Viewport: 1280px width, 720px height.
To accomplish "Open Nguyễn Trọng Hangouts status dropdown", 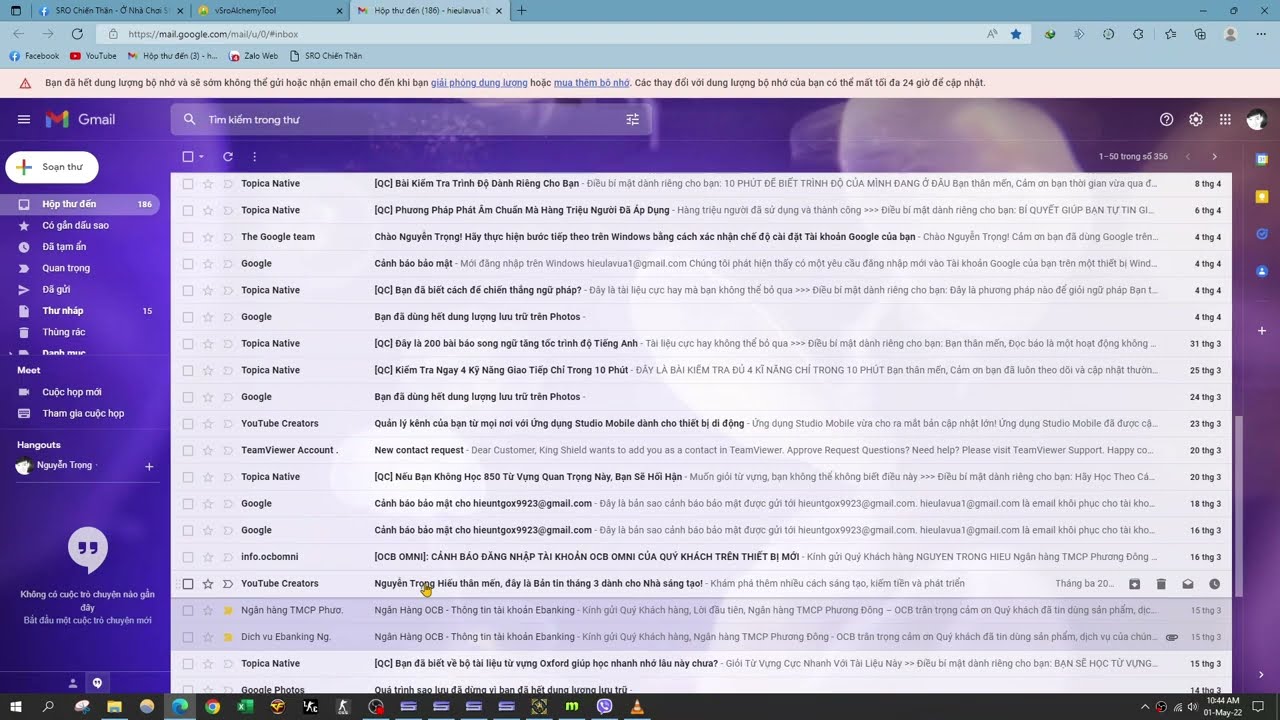I will pos(98,466).
